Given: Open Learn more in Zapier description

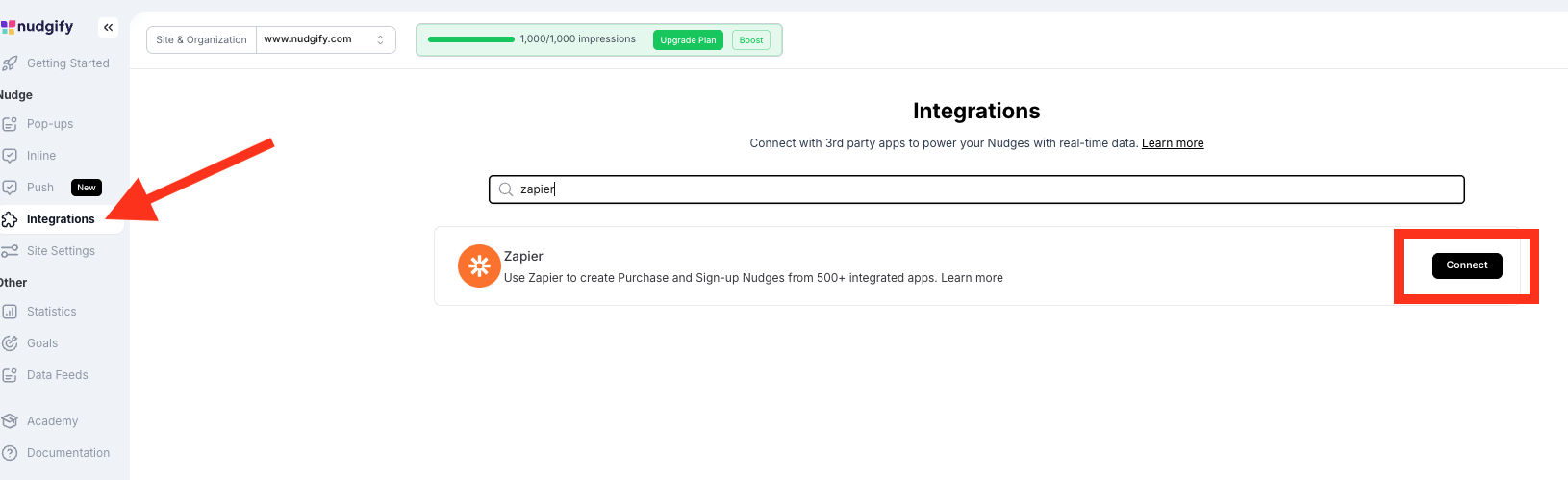Looking at the screenshot, I should [972, 278].
